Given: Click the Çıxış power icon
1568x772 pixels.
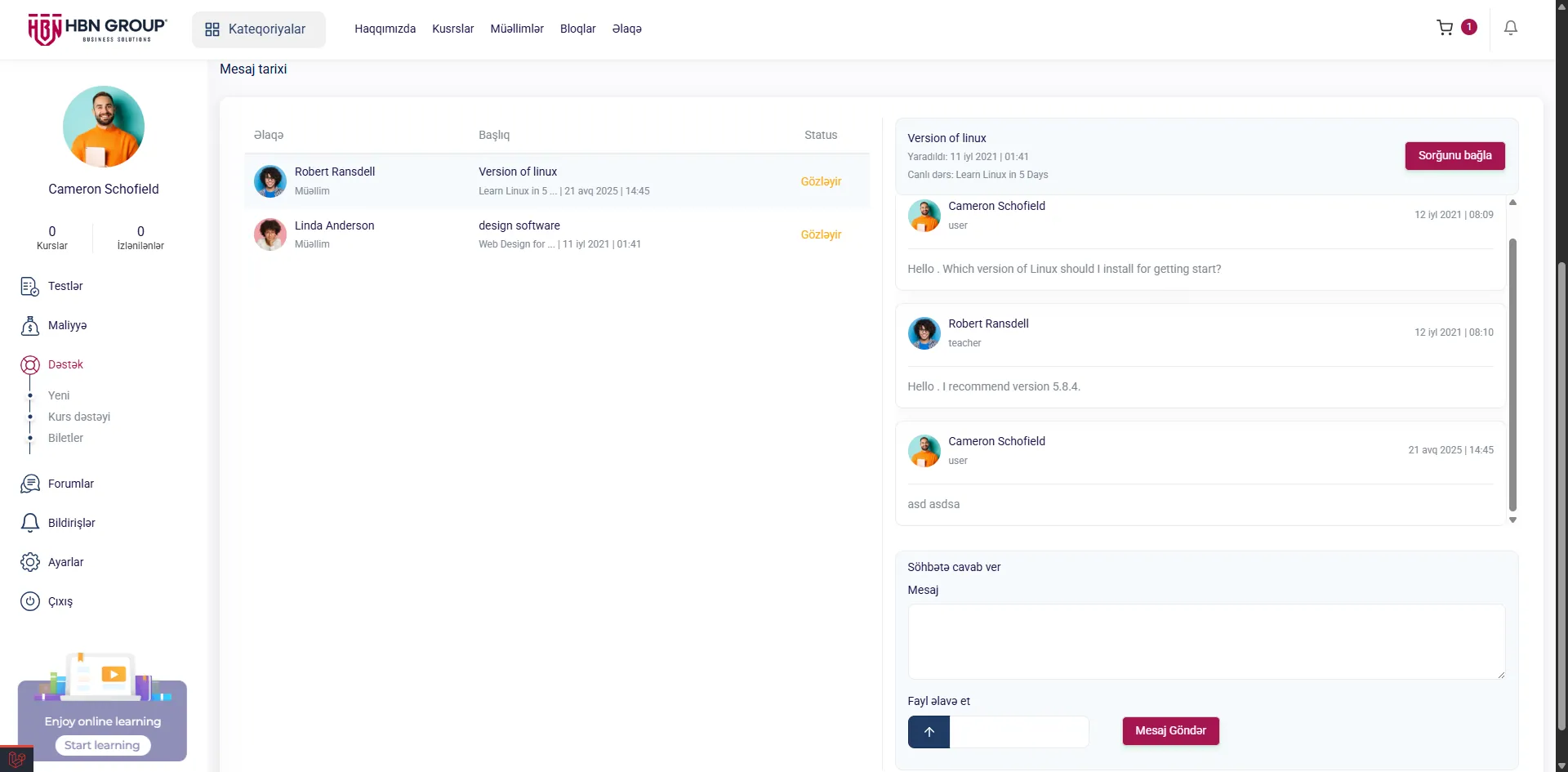Looking at the screenshot, I should coord(29,601).
